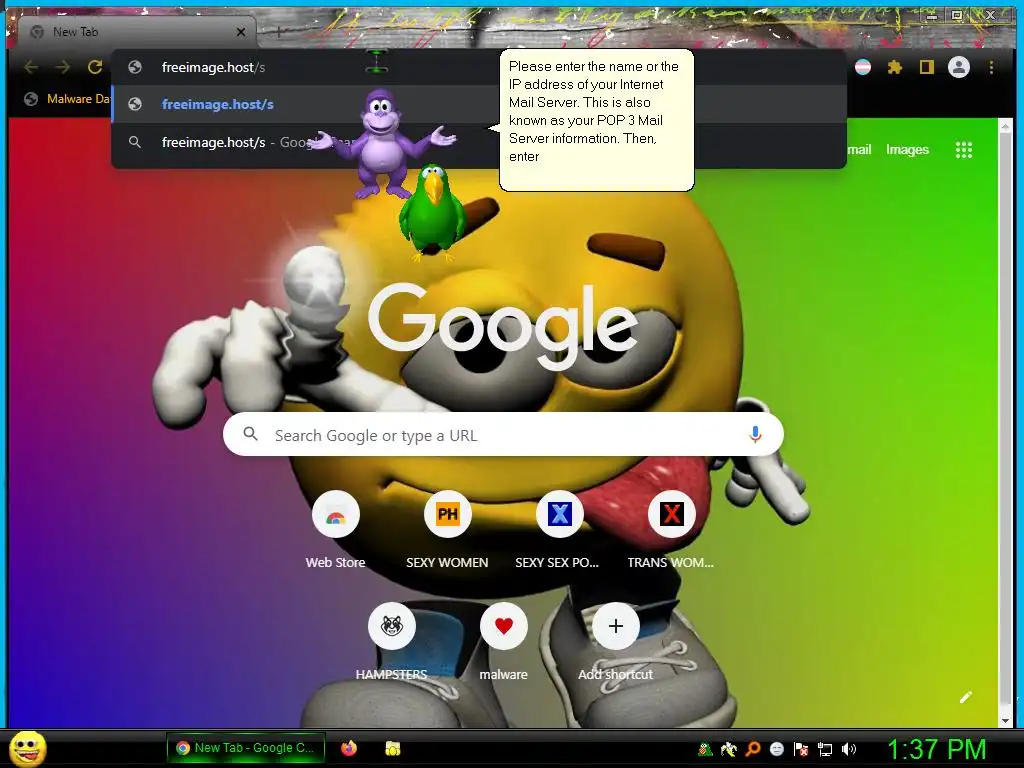Viewport: 1024px width, 768px height.
Task: Select the freeimage.host/s Google Search suggestion
Action: (479, 142)
